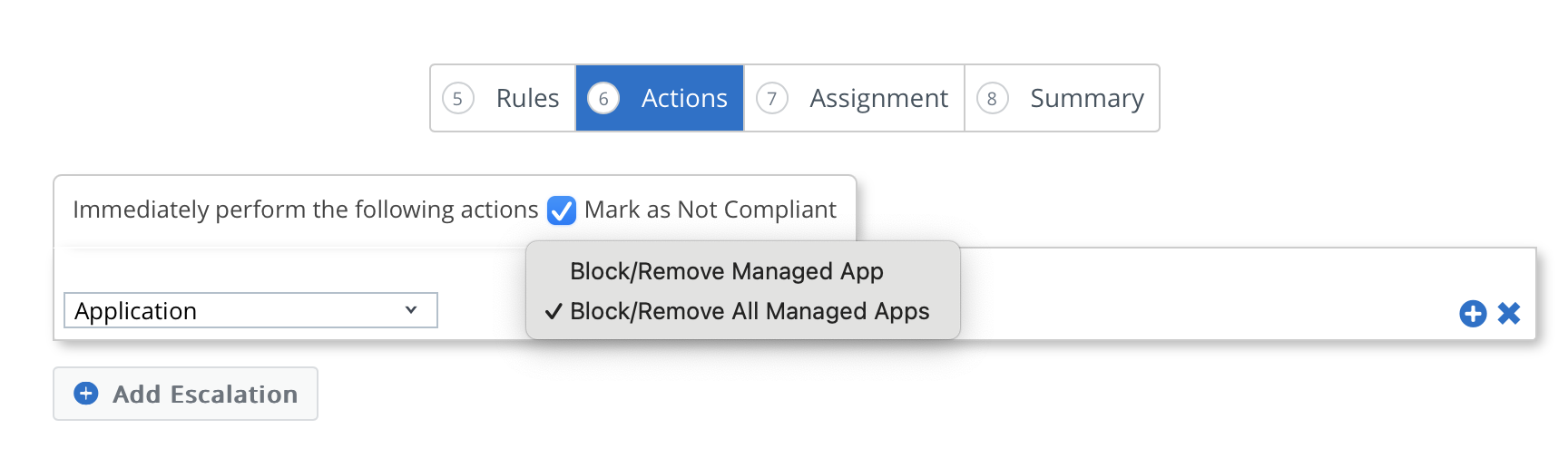Uncheck the Mark as Not Compliant checkbox

pos(562,210)
